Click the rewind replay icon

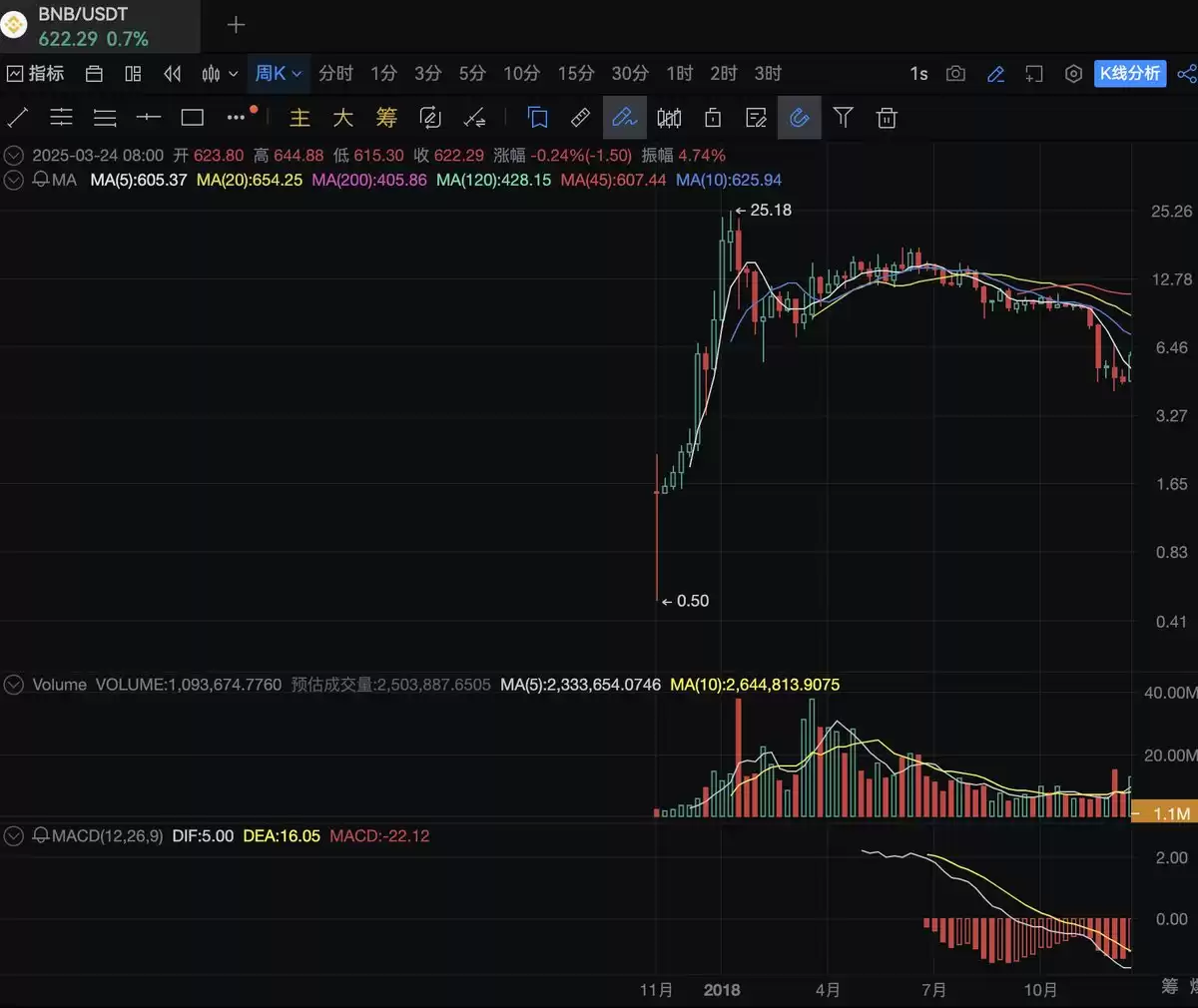[x=172, y=74]
